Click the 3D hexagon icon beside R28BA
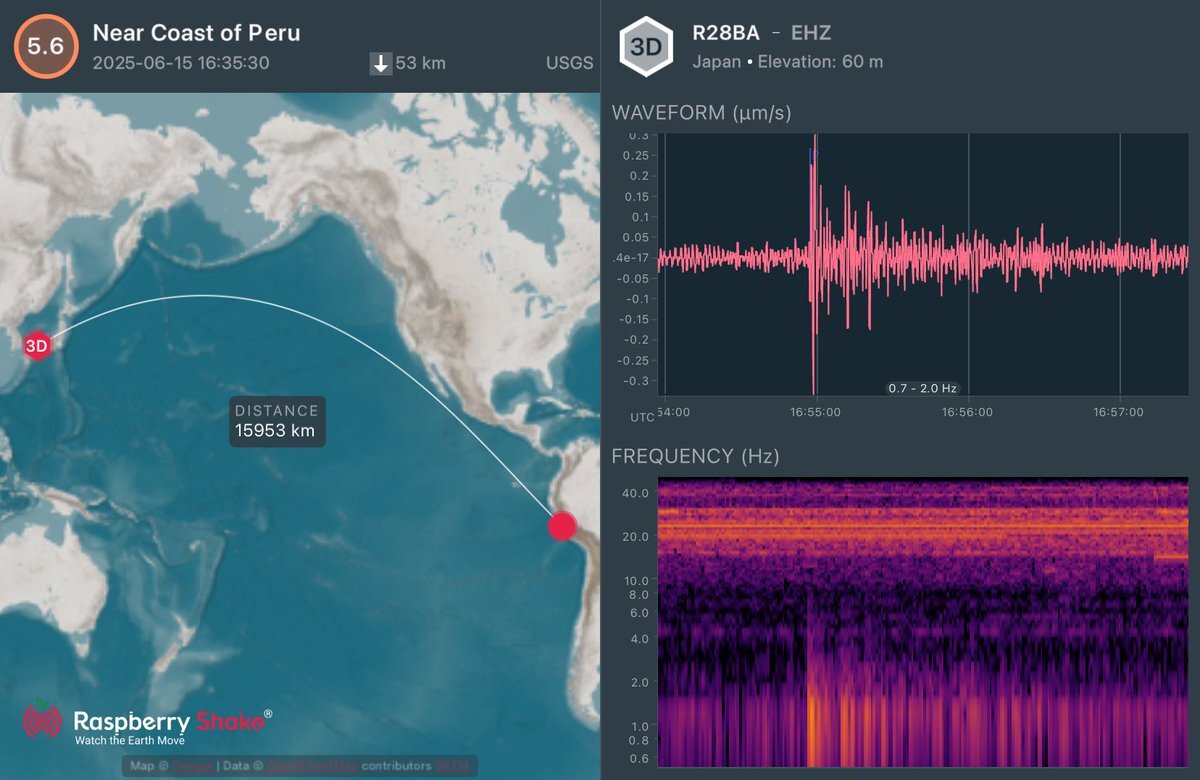Viewport: 1200px width, 780px height. (644, 46)
